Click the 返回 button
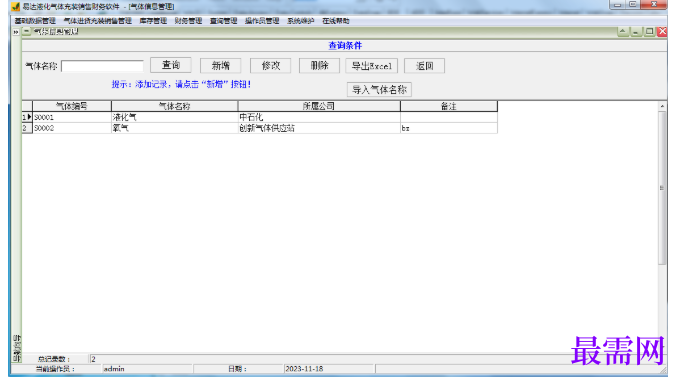 (x=424, y=66)
